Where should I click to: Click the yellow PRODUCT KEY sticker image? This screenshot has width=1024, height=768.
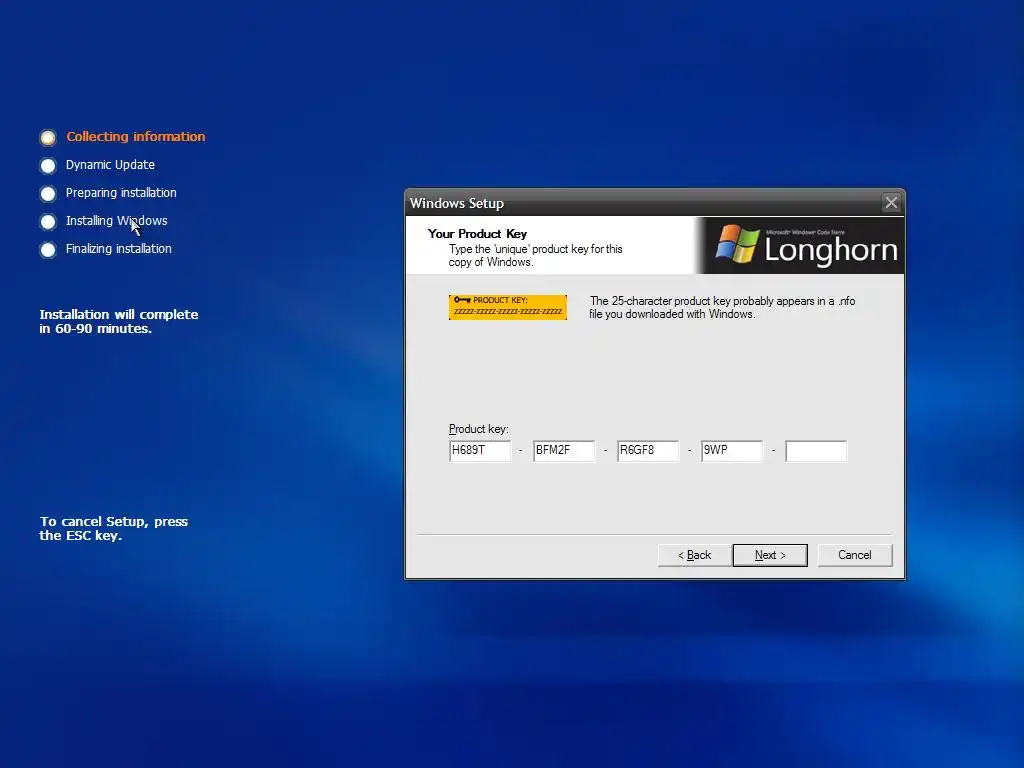tap(507, 307)
